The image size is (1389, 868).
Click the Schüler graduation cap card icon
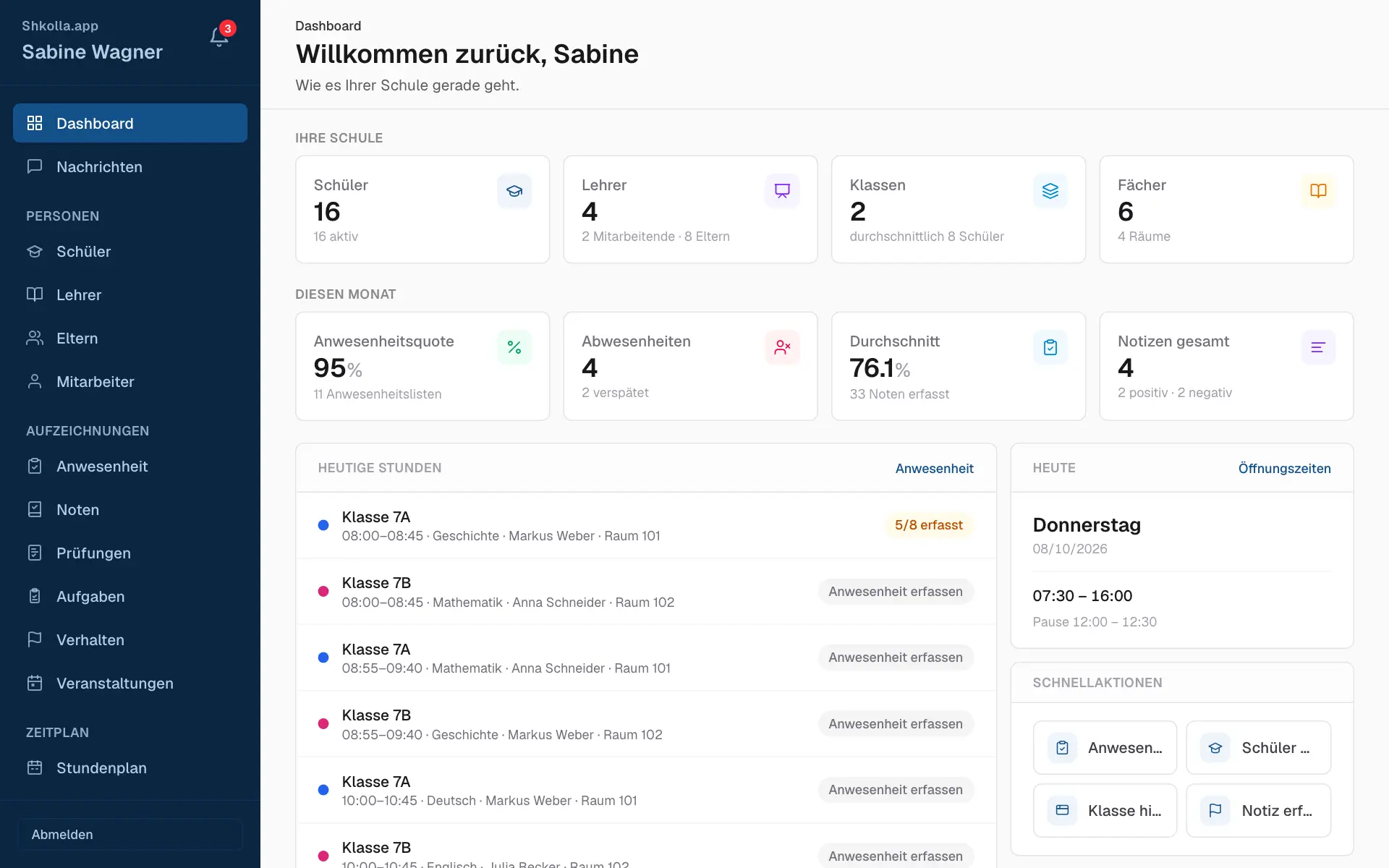[x=514, y=191]
